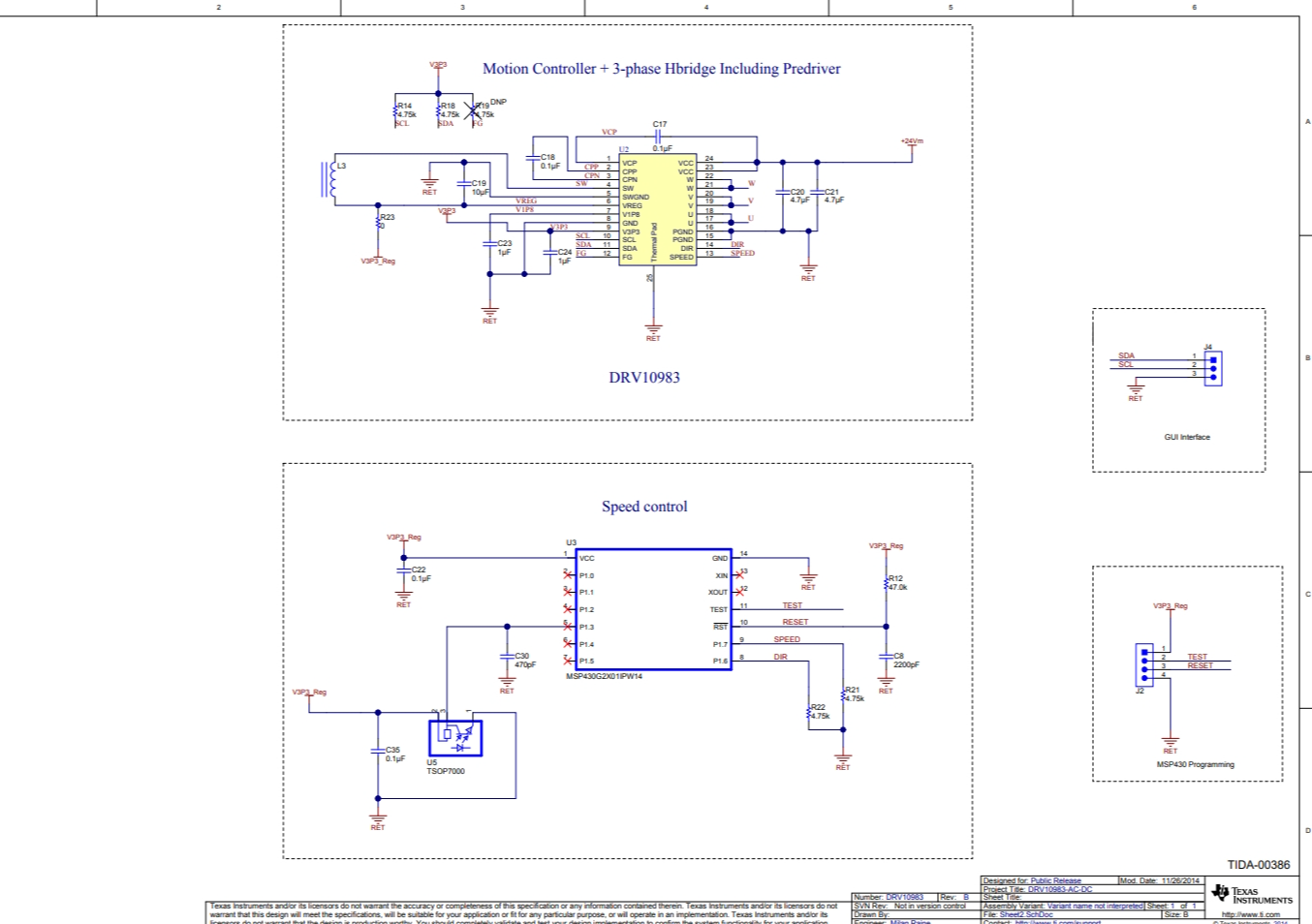Click the U5 TSOP7000 receiver symbol
The height and width of the screenshot is (924, 1312).
[455, 738]
